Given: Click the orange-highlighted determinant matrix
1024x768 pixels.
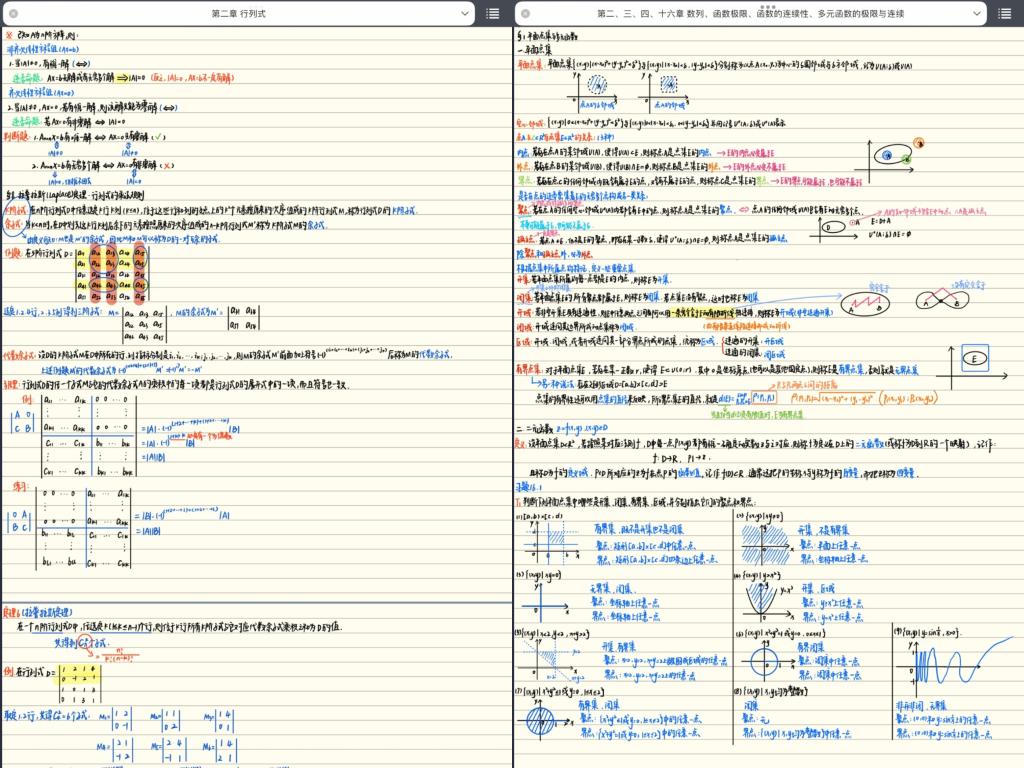Looking at the screenshot, I should click(x=112, y=274).
